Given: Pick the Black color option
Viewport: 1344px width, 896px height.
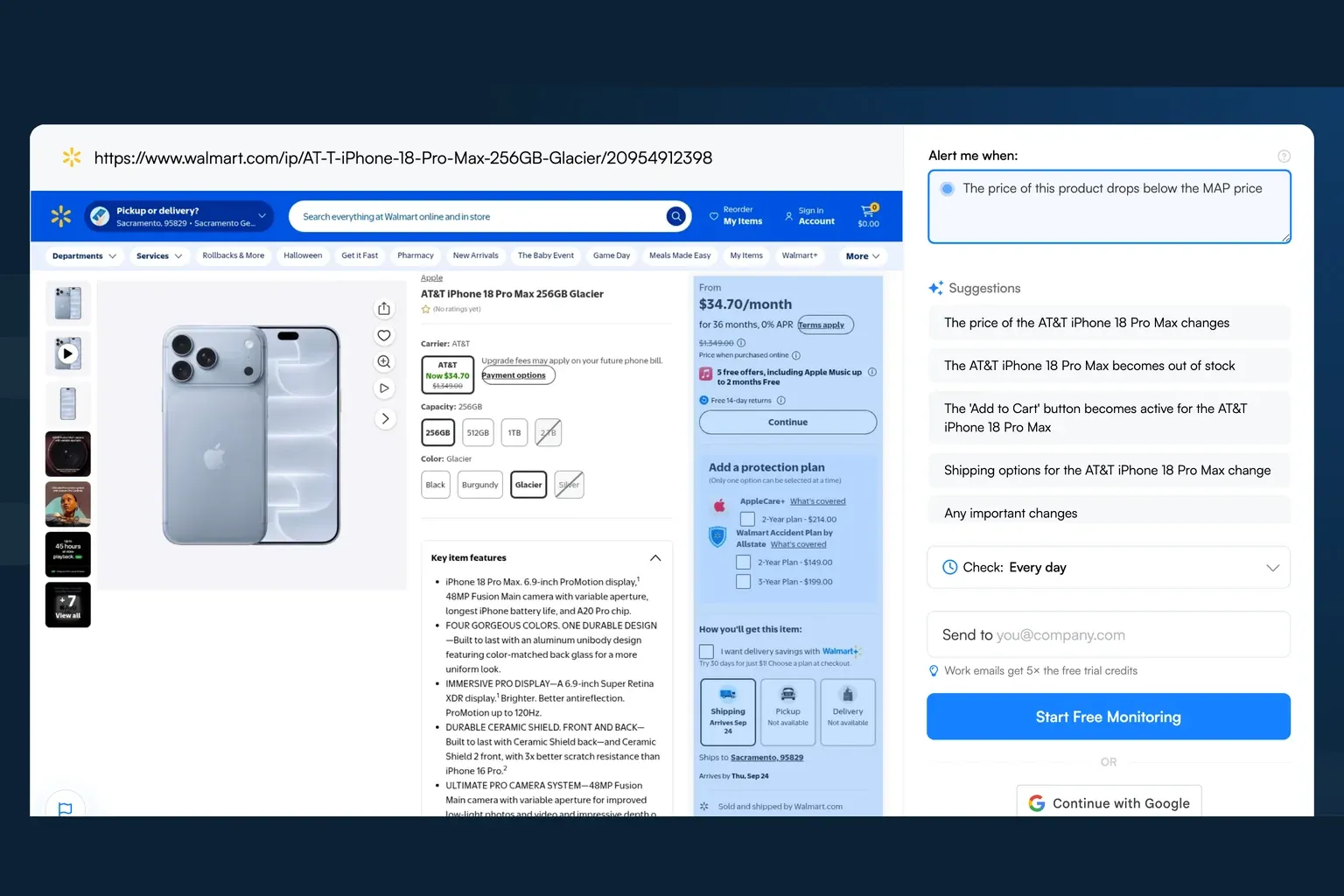Looking at the screenshot, I should tap(436, 485).
